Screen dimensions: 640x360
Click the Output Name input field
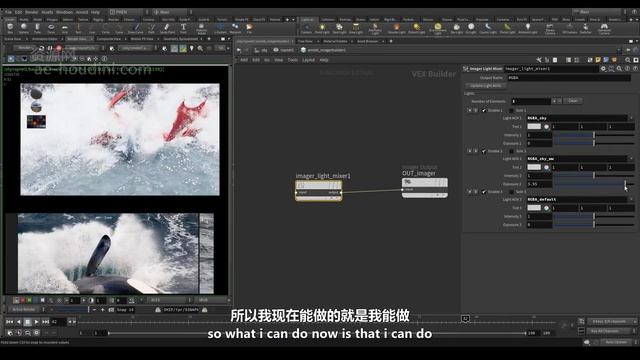click(x=569, y=78)
